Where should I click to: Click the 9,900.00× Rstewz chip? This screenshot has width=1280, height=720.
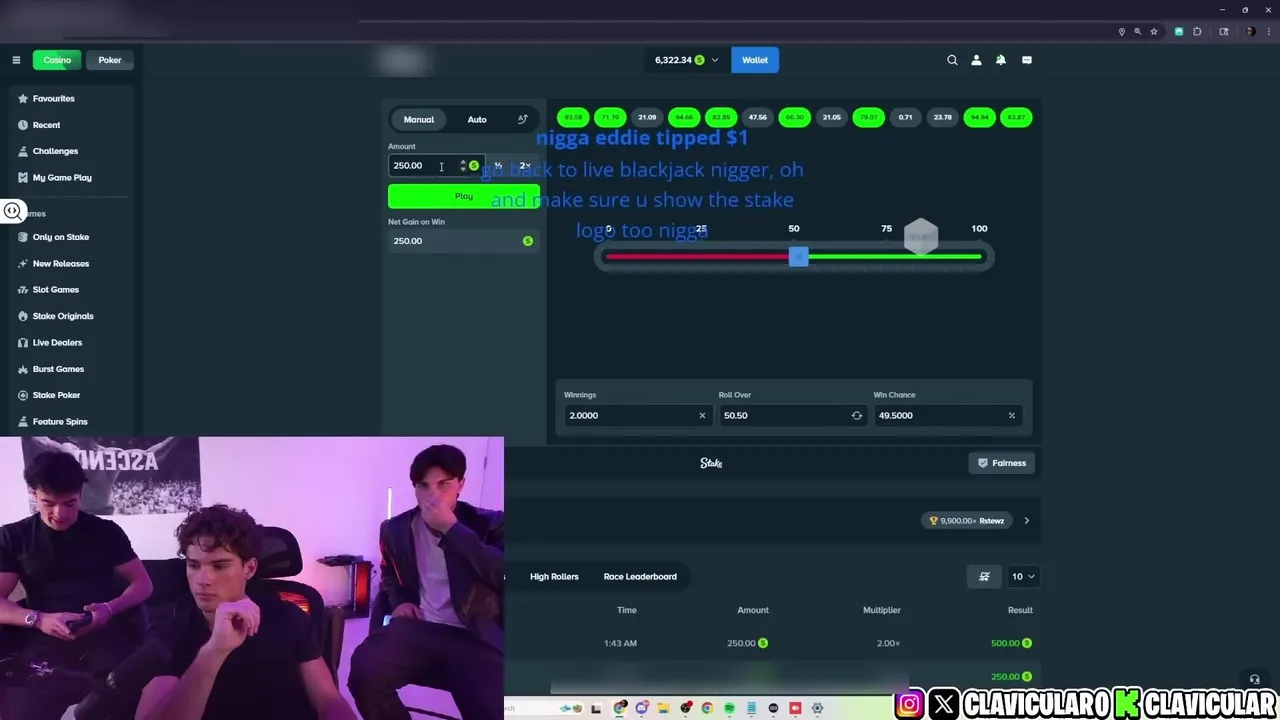click(x=967, y=521)
